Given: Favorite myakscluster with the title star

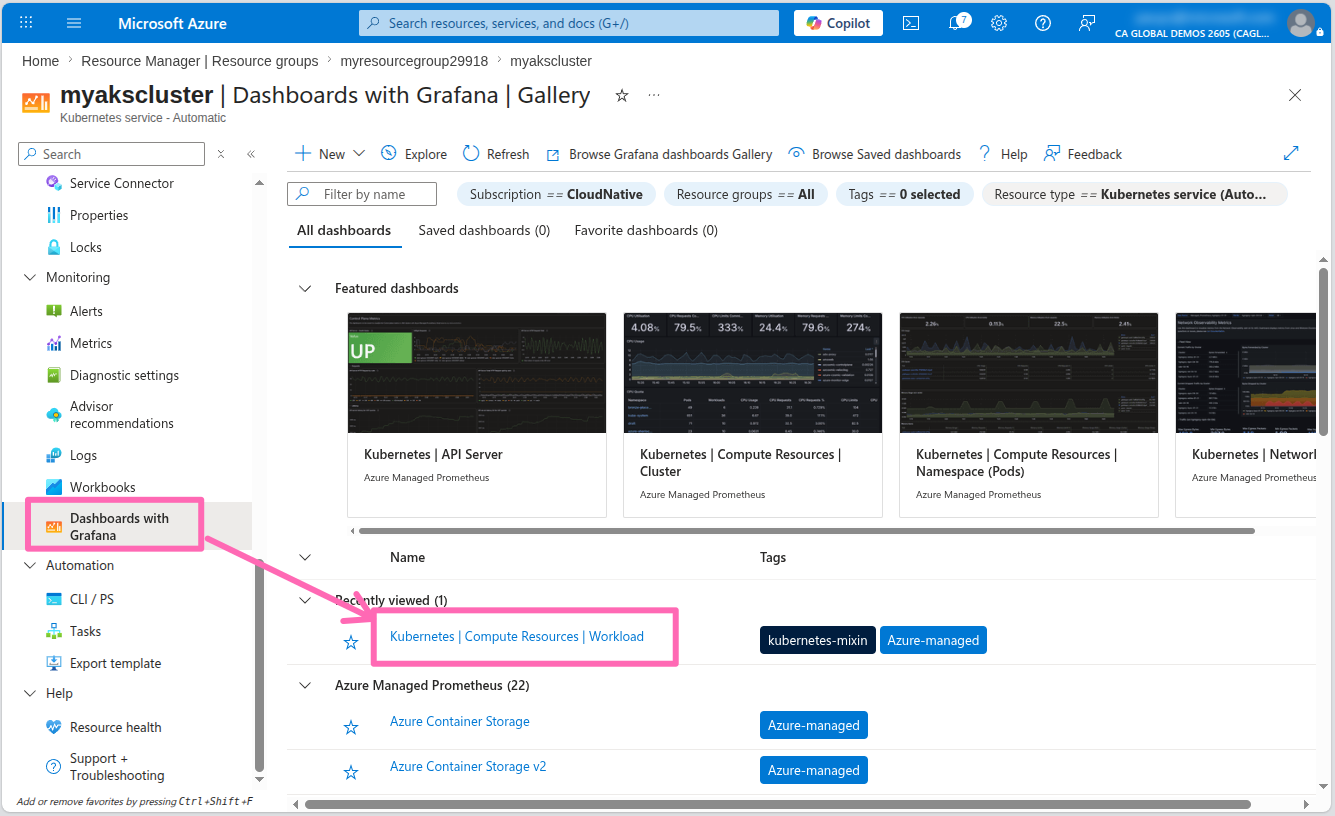Looking at the screenshot, I should [622, 95].
